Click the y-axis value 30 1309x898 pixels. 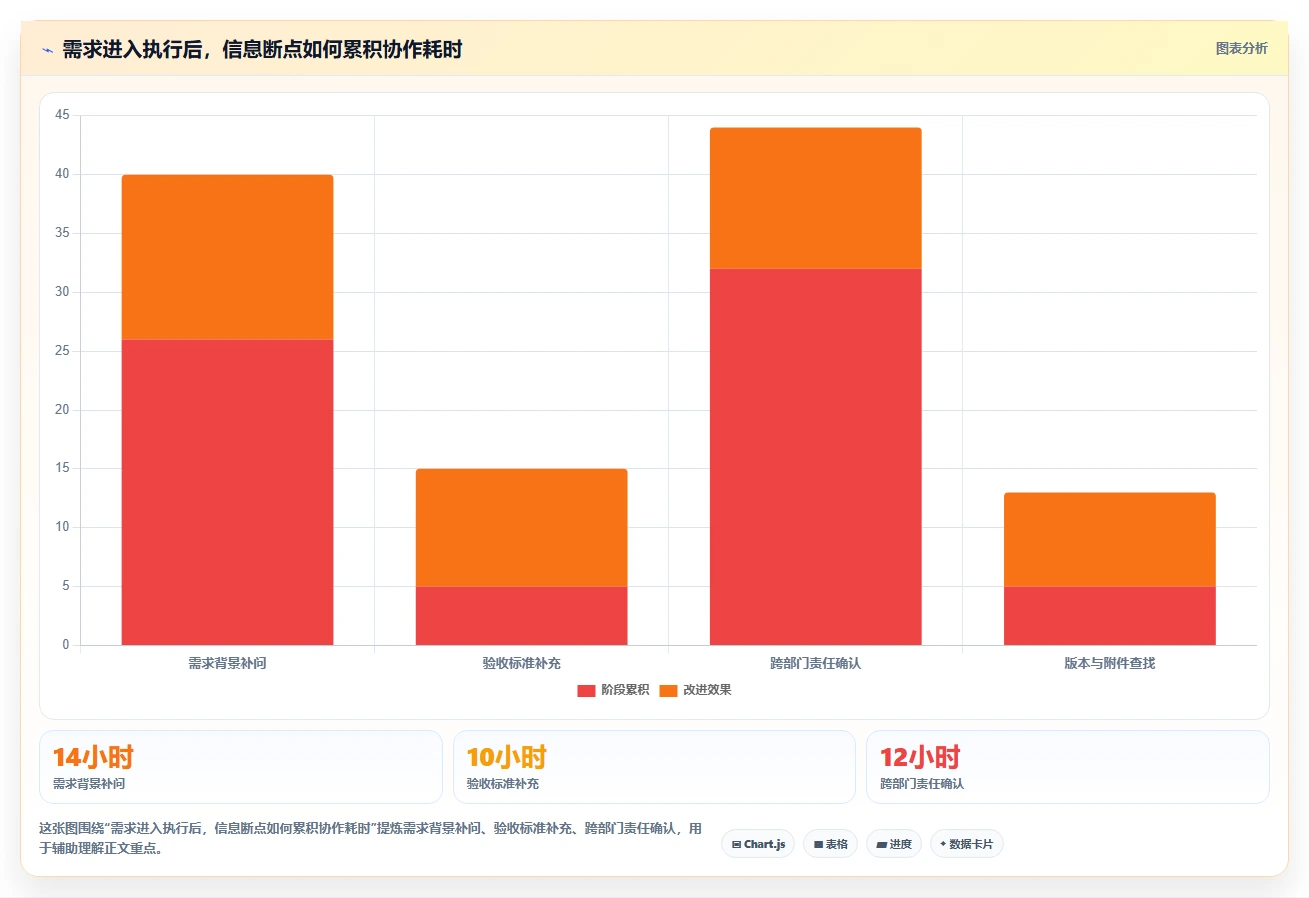click(x=62, y=292)
